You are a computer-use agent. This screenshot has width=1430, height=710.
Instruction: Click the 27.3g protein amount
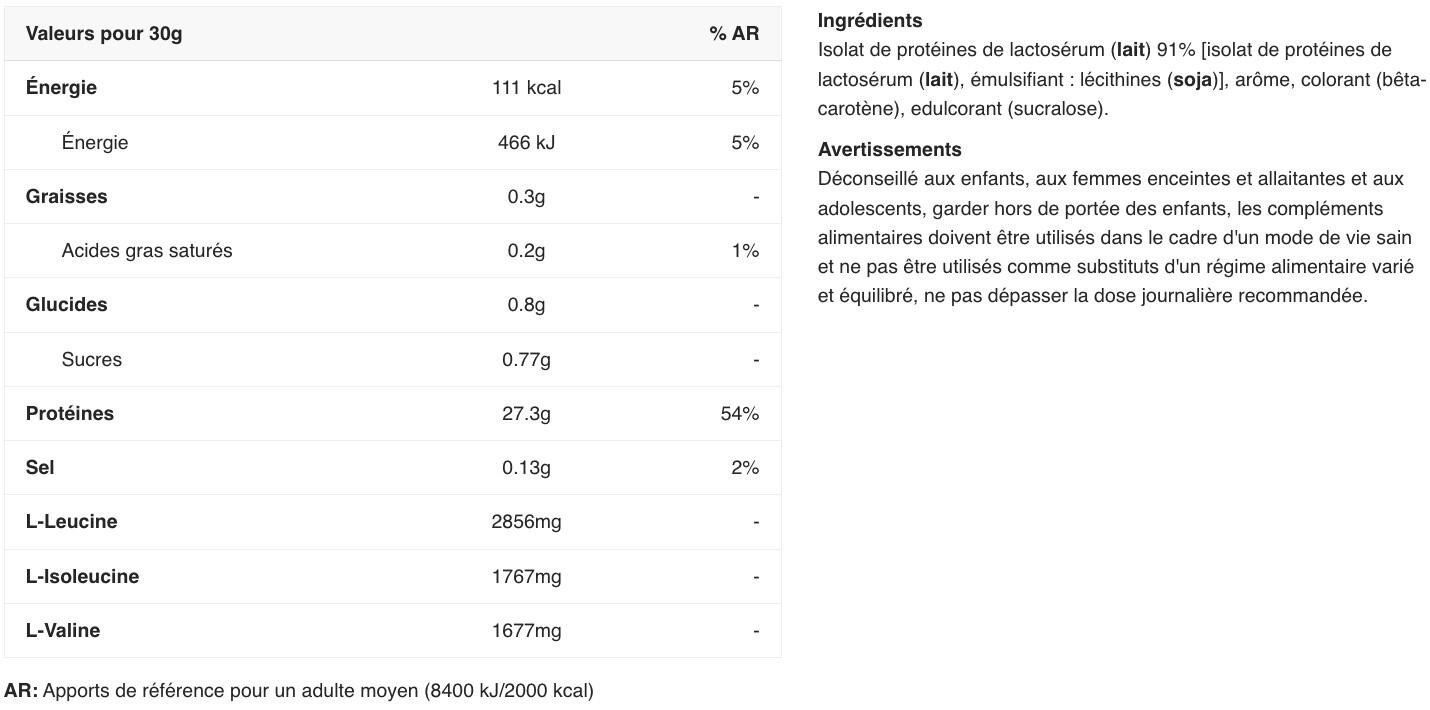(x=526, y=414)
